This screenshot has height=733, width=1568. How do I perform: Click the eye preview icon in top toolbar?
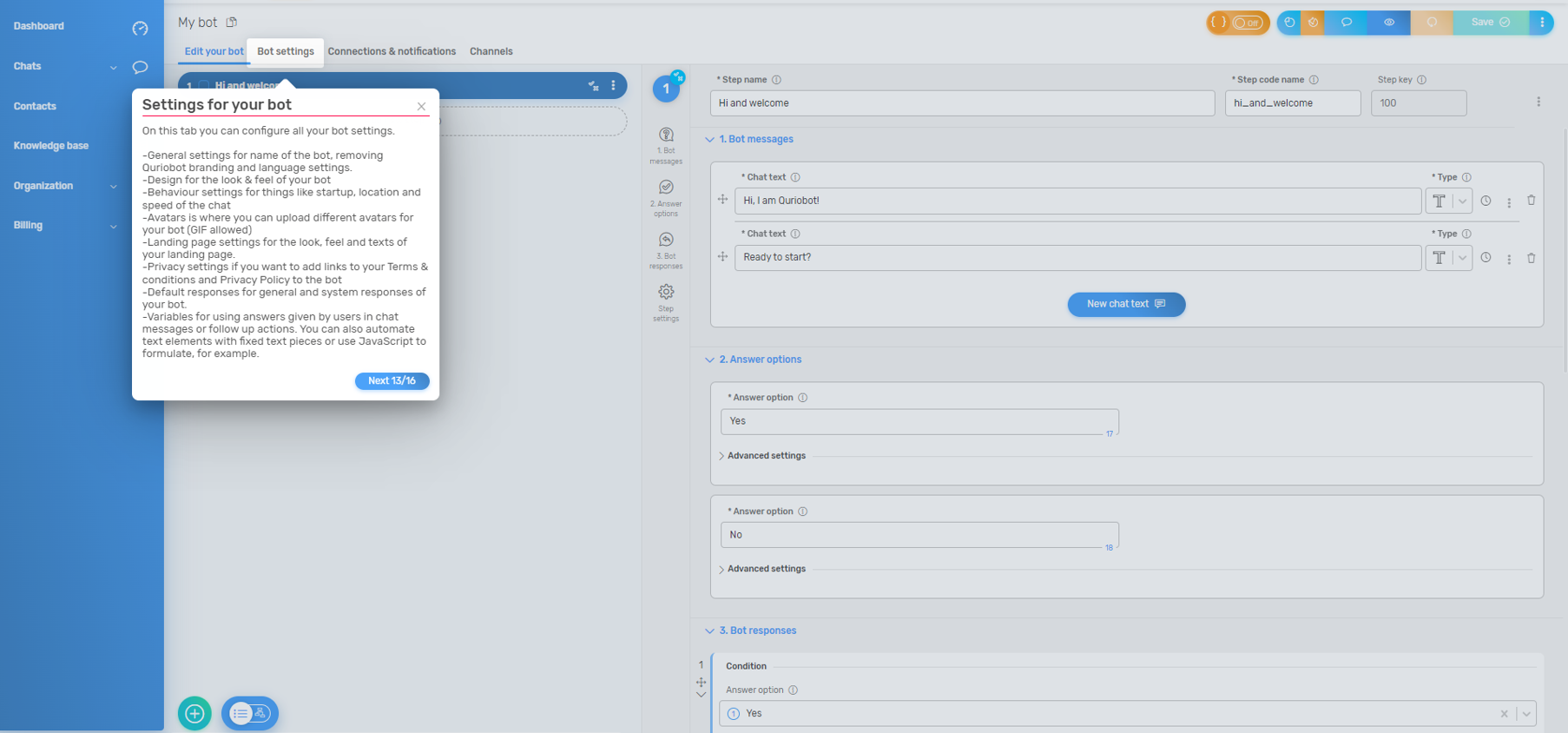(1388, 23)
